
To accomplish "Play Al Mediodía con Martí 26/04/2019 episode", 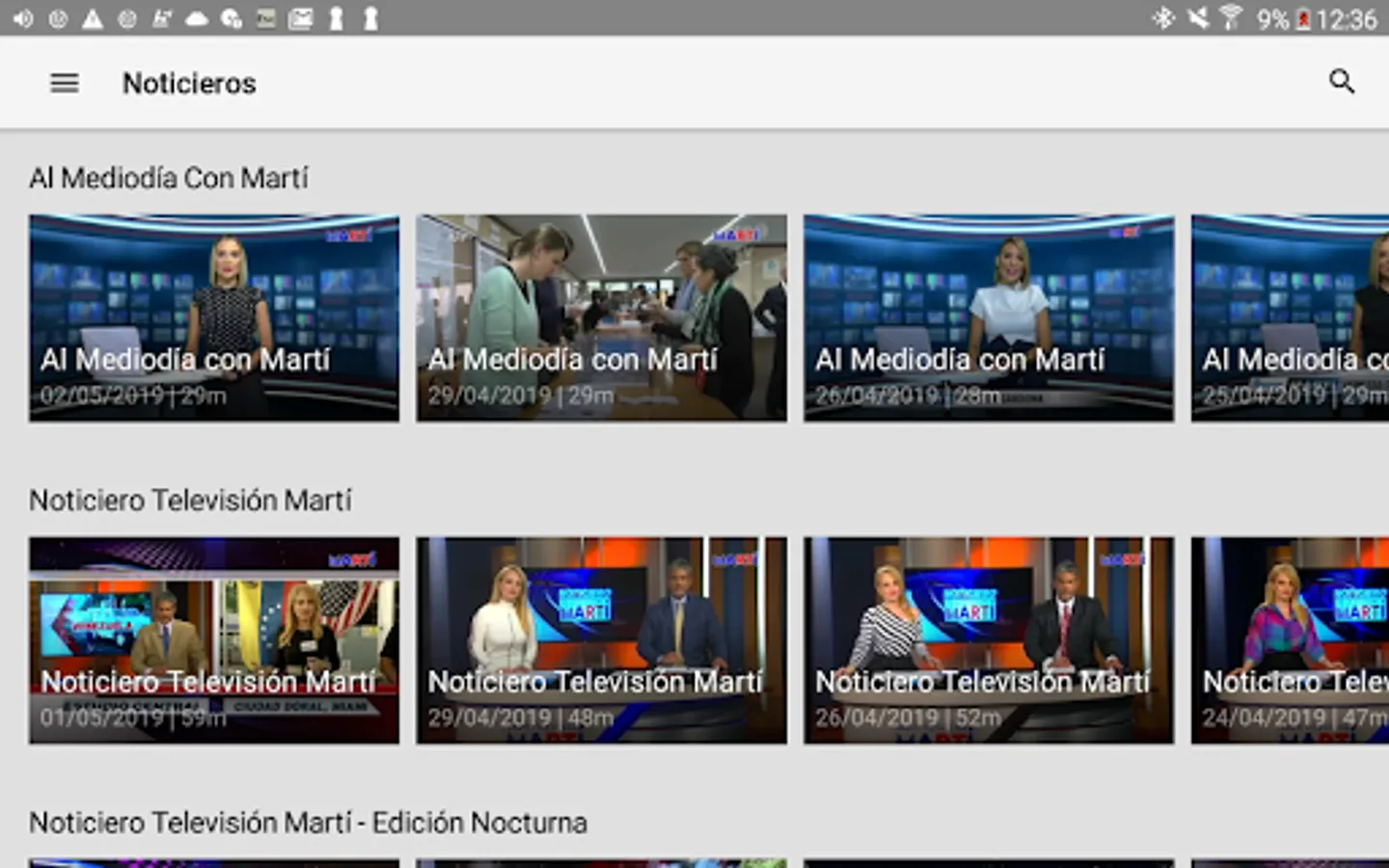I will [x=989, y=318].
